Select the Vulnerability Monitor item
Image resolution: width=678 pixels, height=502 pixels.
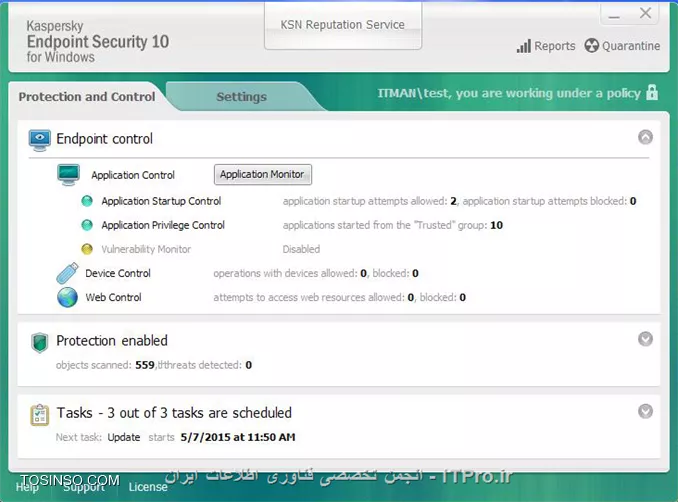(x=146, y=249)
